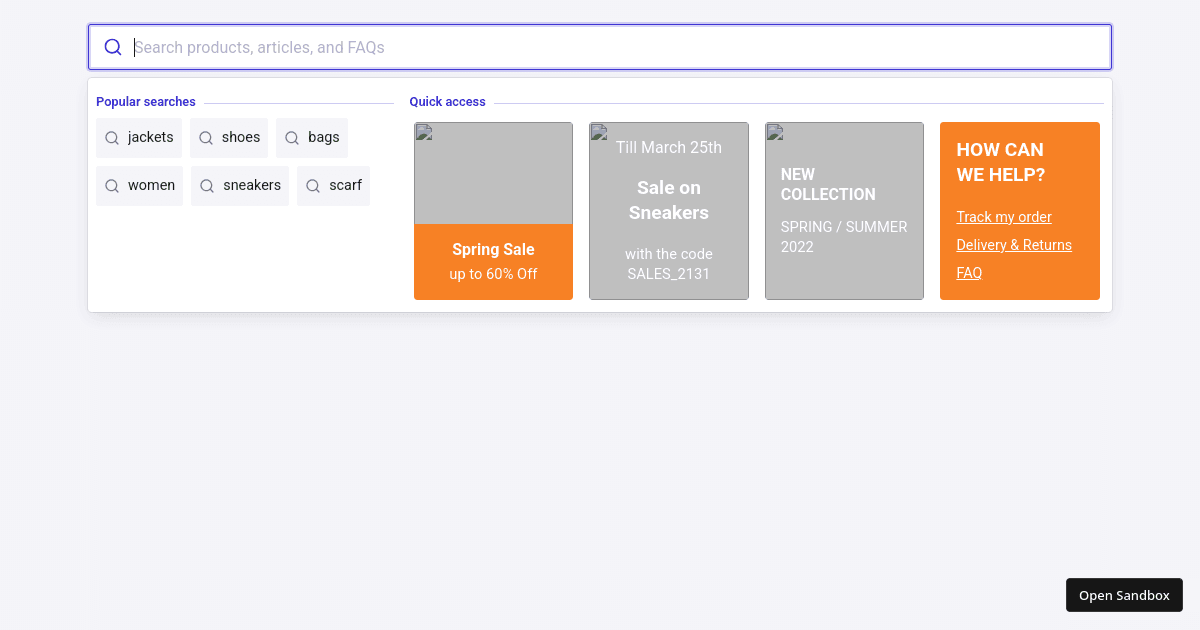Viewport: 1200px width, 630px height.
Task: Click the search icon beside shoes
Action: [x=206, y=138]
